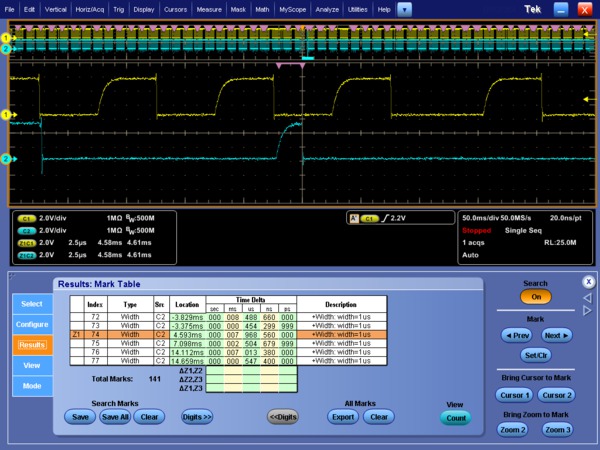Advance to the next mark

pyautogui.click(x=556, y=335)
